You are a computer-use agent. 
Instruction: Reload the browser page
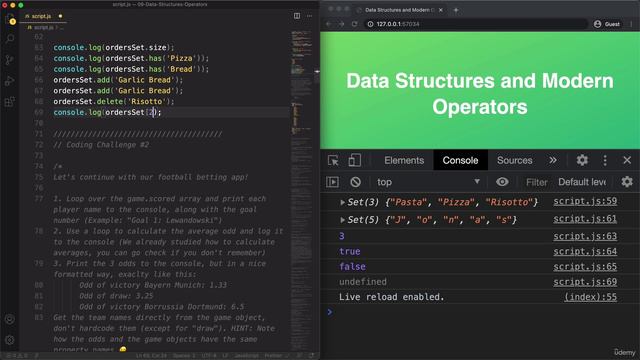[354, 24]
